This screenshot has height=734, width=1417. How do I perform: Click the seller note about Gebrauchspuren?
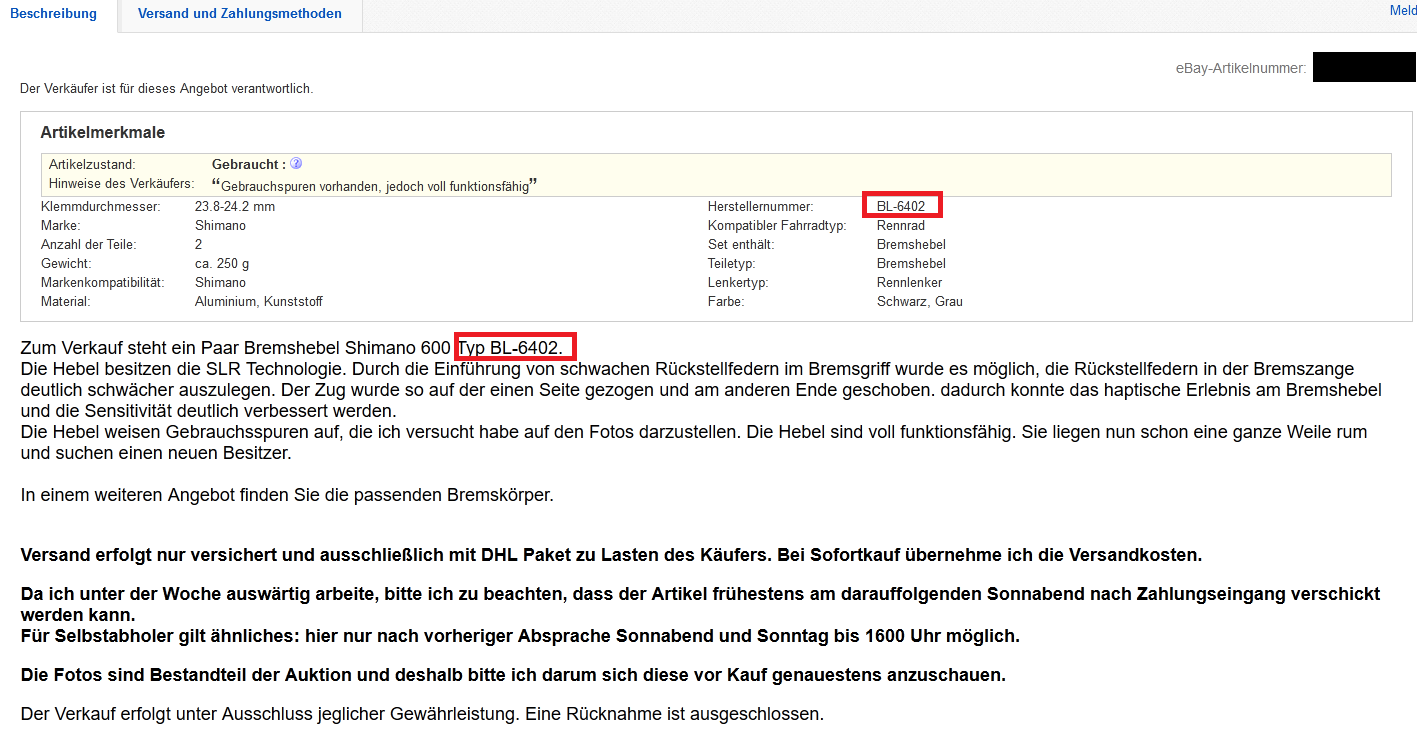[x=375, y=186]
